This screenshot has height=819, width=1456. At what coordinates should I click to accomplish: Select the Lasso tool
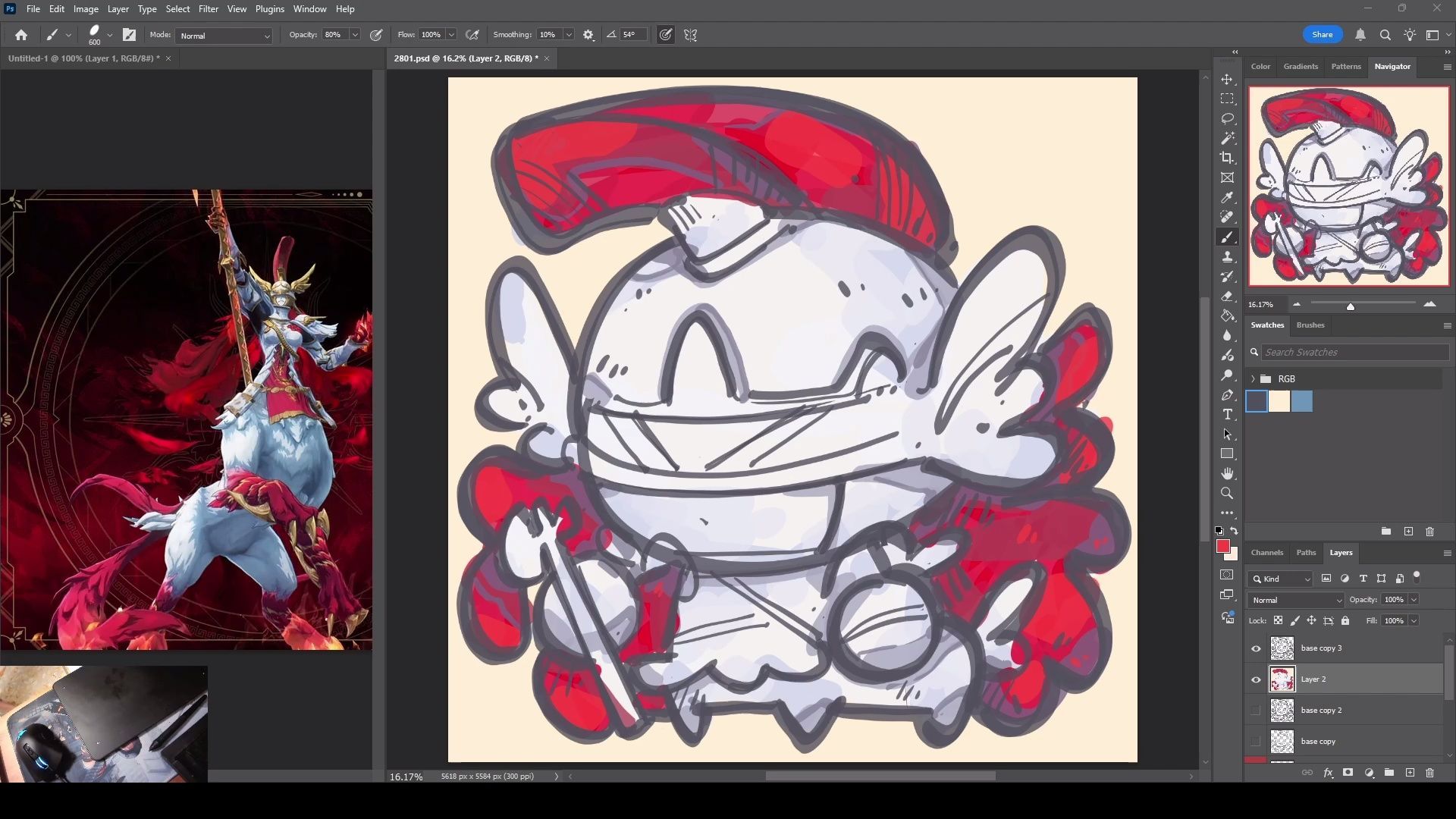point(1227,119)
